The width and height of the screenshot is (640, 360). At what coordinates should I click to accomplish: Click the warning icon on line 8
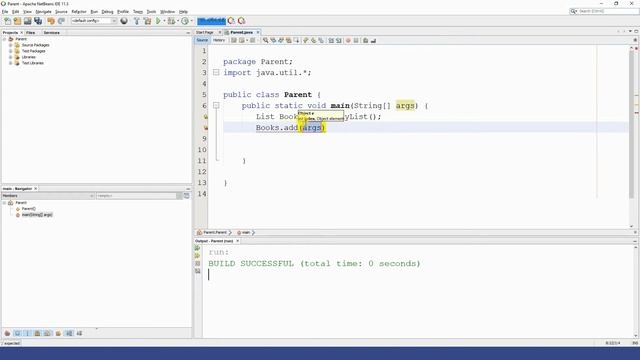point(205,128)
